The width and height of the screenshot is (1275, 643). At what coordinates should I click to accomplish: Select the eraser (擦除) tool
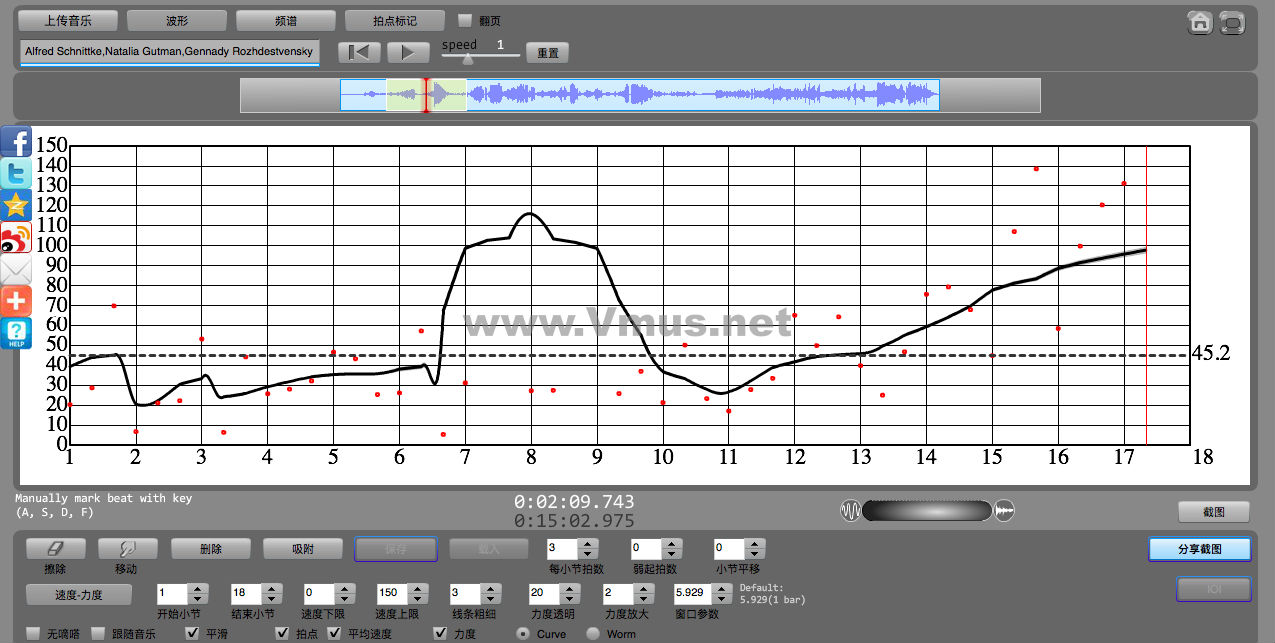55,549
